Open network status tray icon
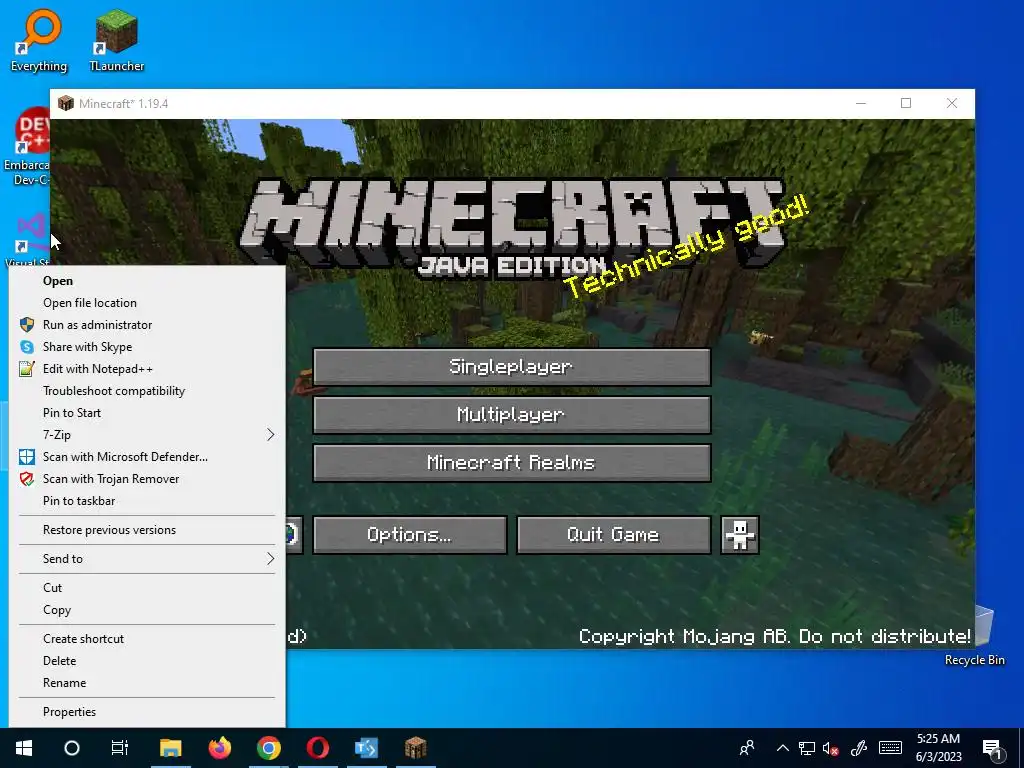Image resolution: width=1024 pixels, height=768 pixels. click(x=807, y=748)
